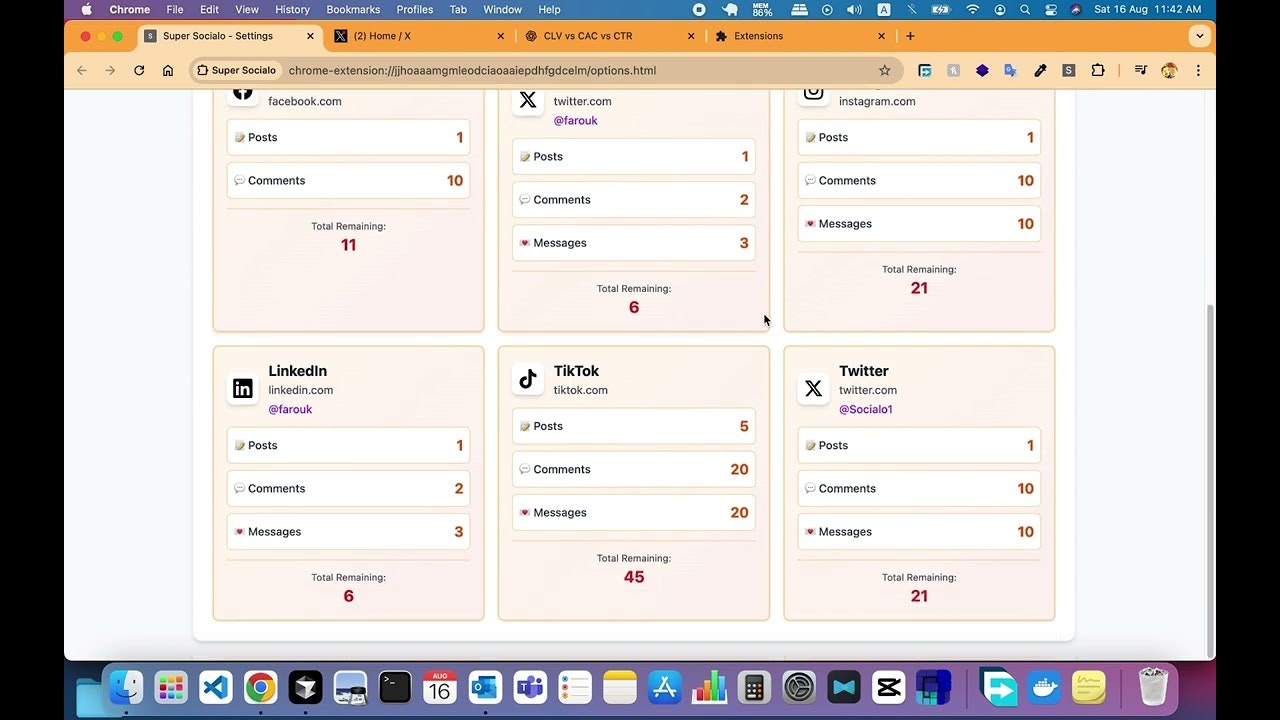Image resolution: width=1280 pixels, height=720 pixels.
Task: Open the Apple menu
Action: pos(86,9)
